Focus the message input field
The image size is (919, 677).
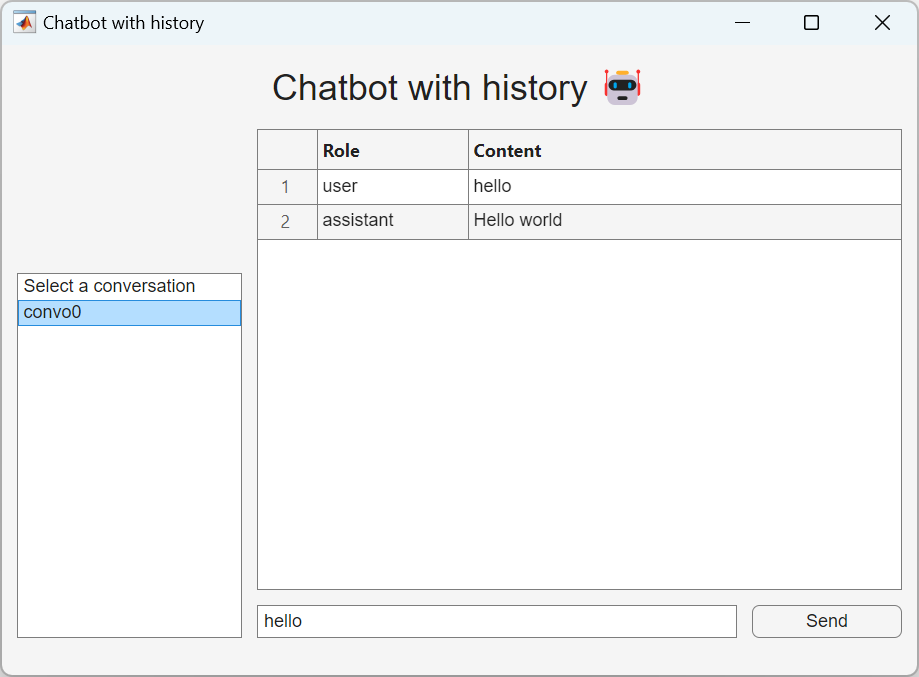[x=496, y=621]
